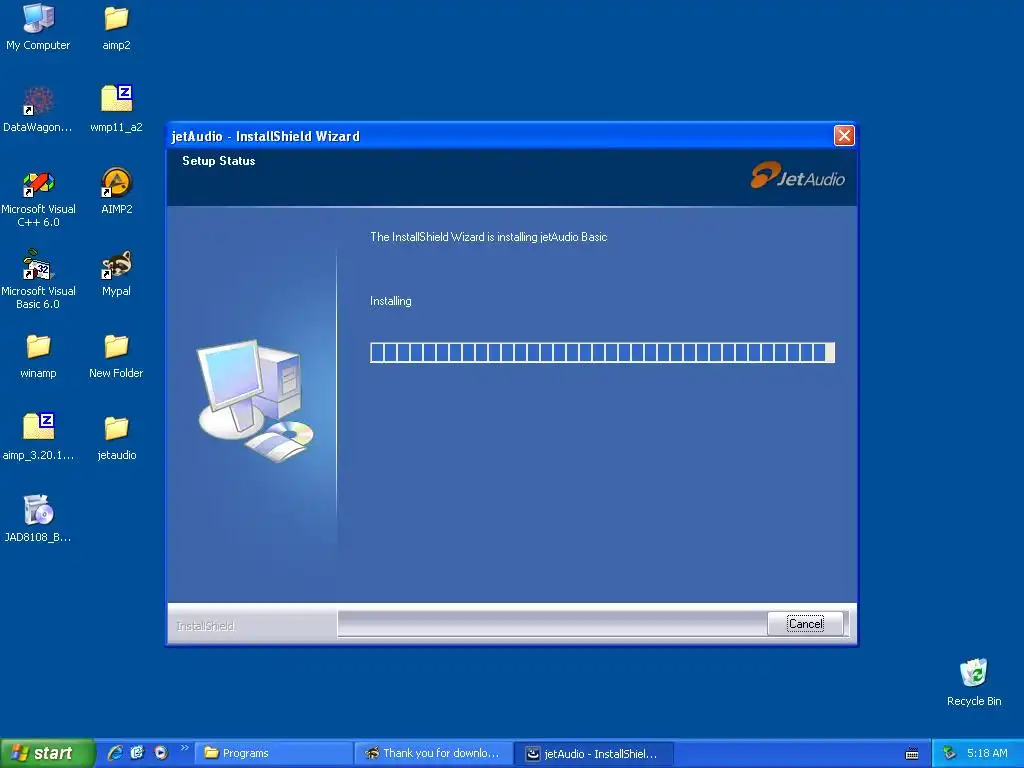1024x768 pixels.
Task: Click the 5:18 AM clock
Action: (x=987, y=754)
